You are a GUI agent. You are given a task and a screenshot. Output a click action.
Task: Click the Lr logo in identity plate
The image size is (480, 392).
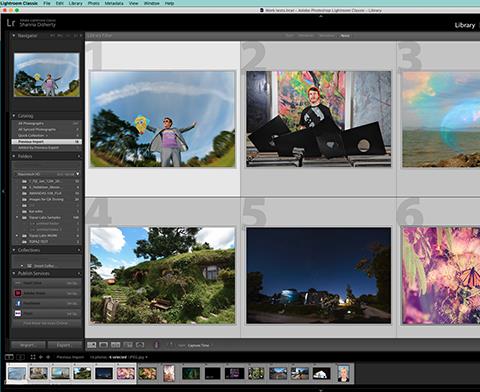coord(11,23)
